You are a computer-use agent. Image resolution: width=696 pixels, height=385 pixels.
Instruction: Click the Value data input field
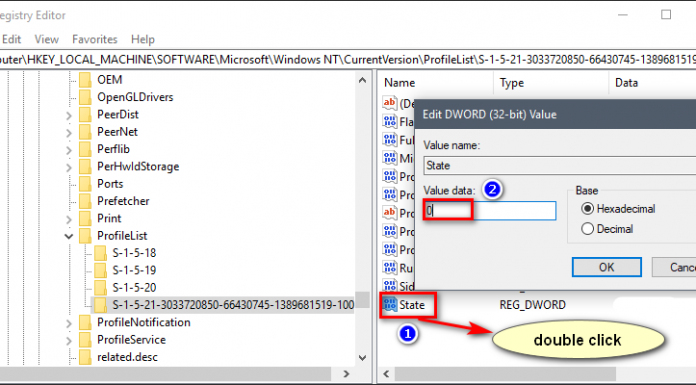click(x=490, y=210)
